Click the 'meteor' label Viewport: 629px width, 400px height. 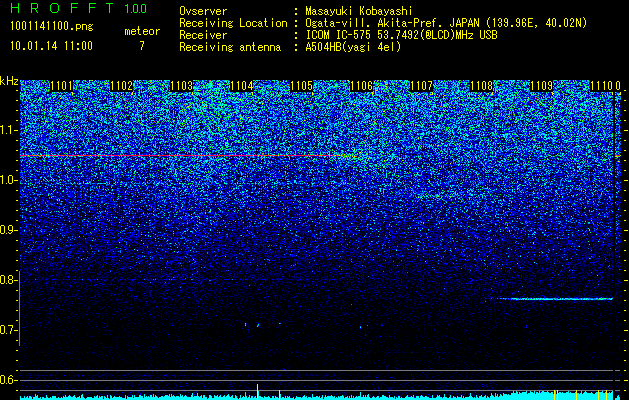click(x=142, y=31)
